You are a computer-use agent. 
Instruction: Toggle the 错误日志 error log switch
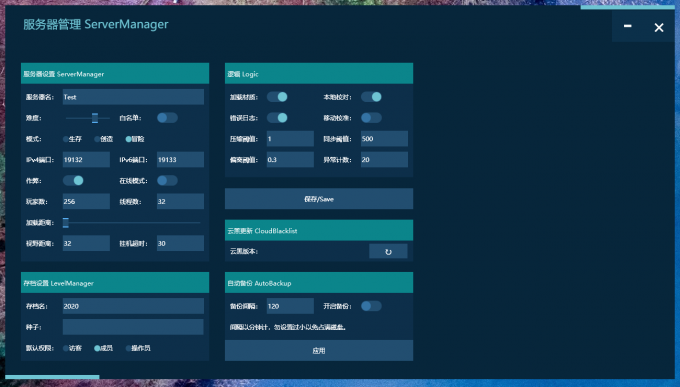(277, 118)
